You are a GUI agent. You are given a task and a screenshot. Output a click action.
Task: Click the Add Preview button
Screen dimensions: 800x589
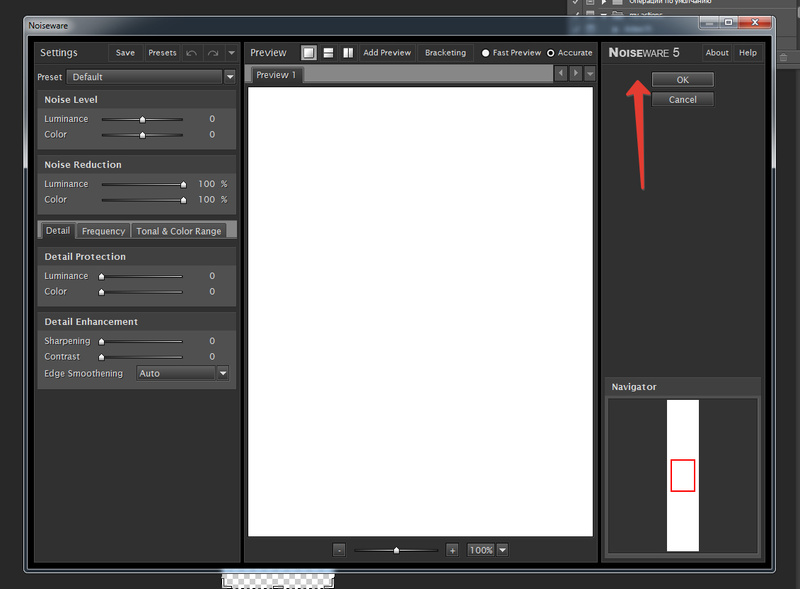point(387,53)
